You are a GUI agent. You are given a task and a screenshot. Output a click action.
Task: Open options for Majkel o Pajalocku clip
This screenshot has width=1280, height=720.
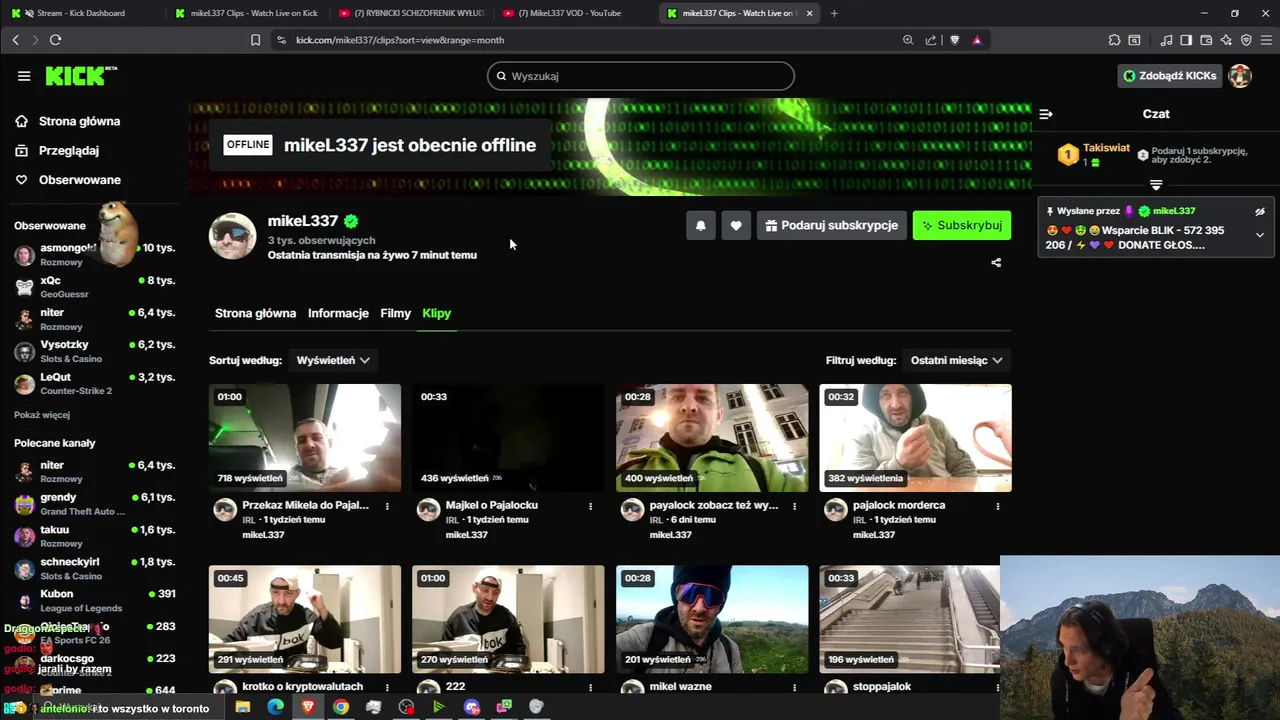coord(590,506)
